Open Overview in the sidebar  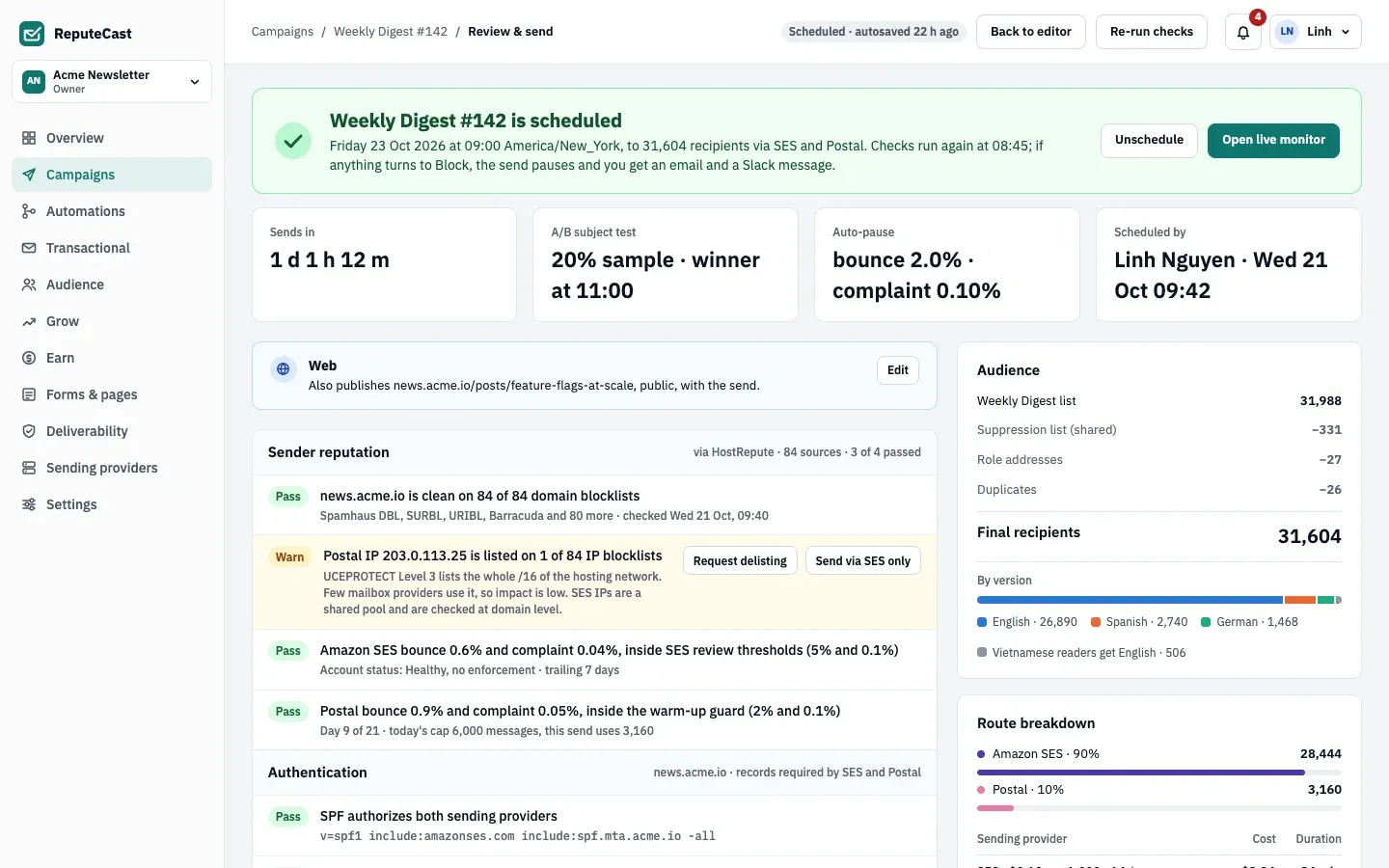(x=112, y=138)
